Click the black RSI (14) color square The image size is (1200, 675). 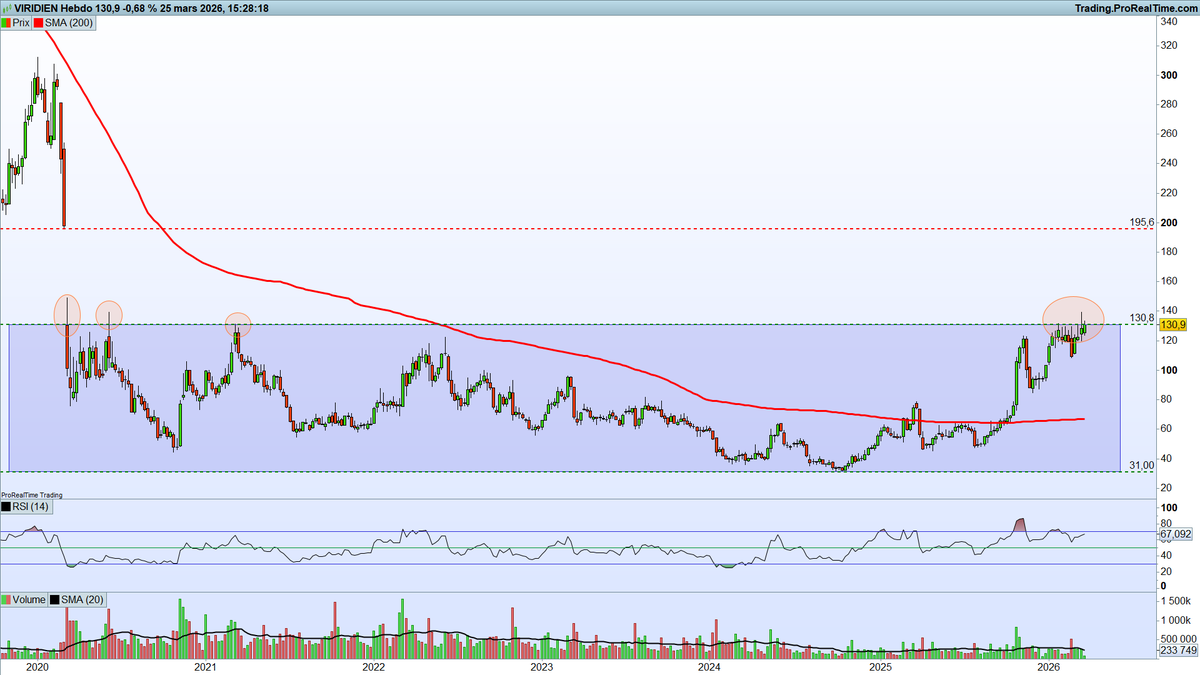tap(7, 507)
